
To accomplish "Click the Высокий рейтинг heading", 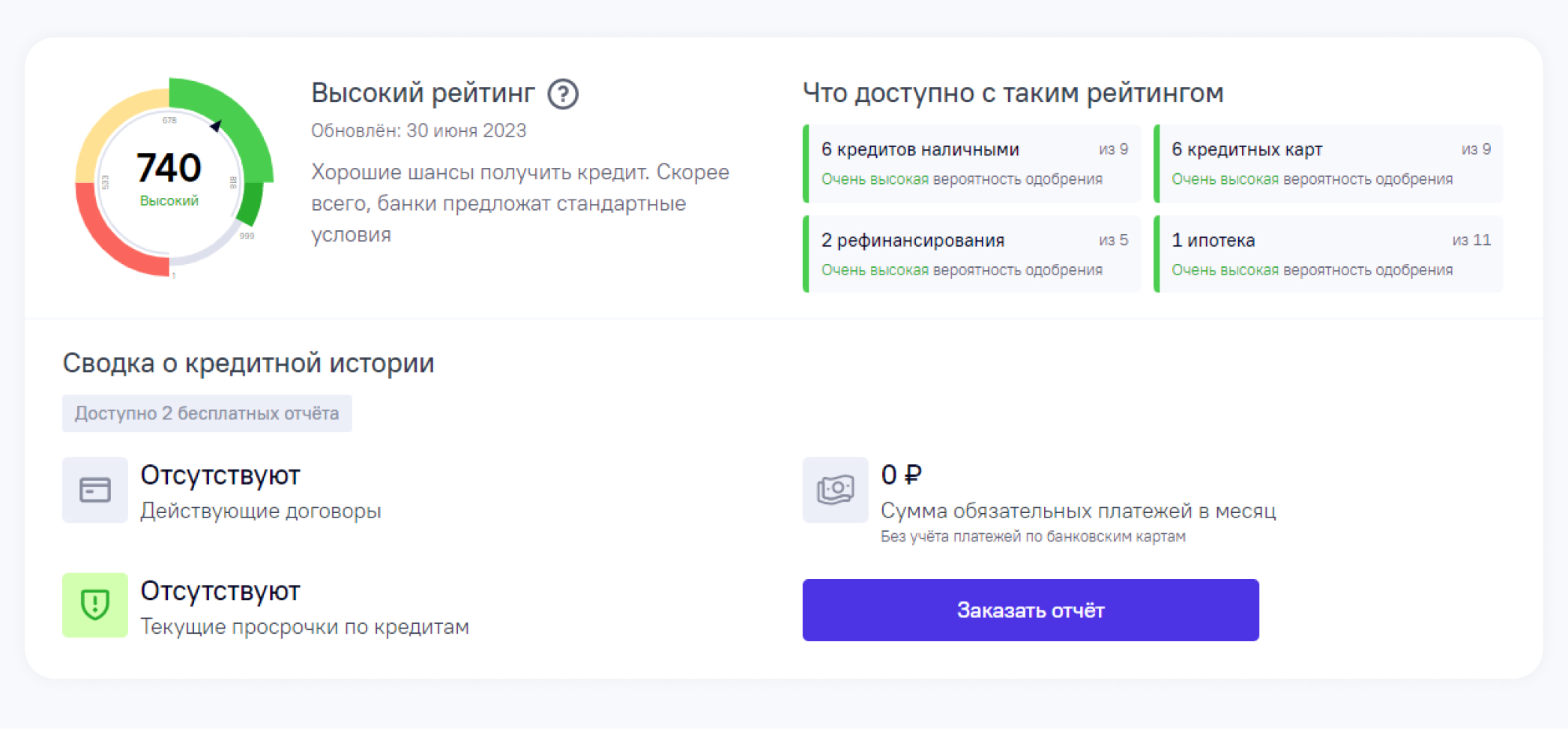I will (x=423, y=93).
